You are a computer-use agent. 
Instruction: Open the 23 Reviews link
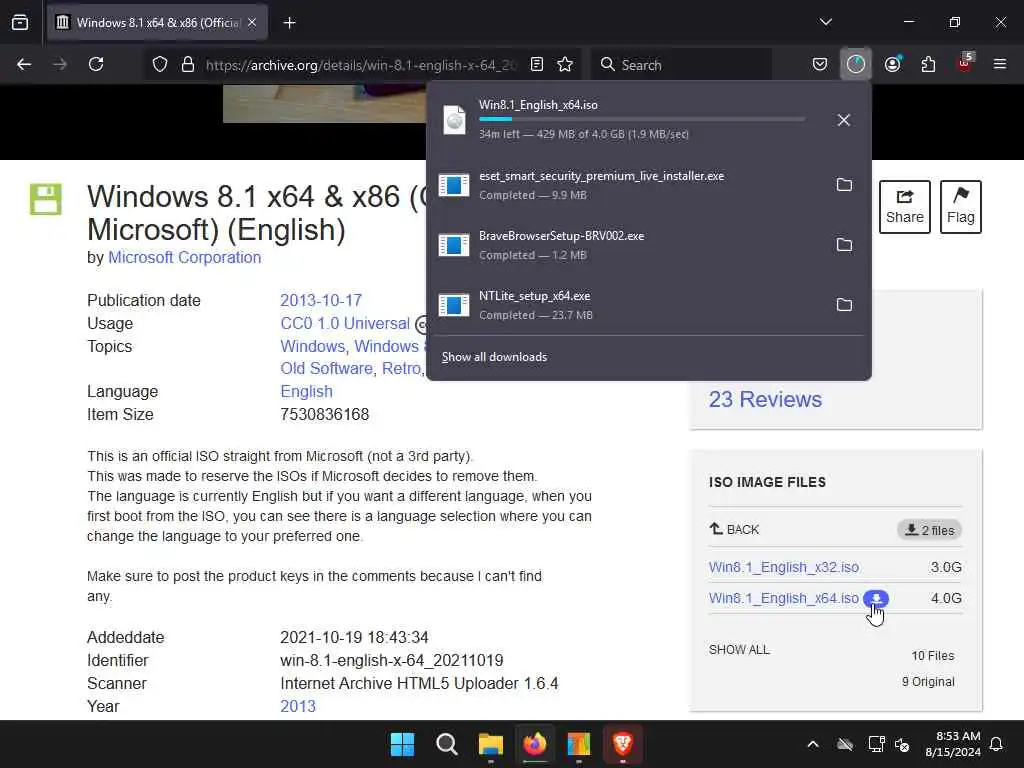click(x=765, y=399)
